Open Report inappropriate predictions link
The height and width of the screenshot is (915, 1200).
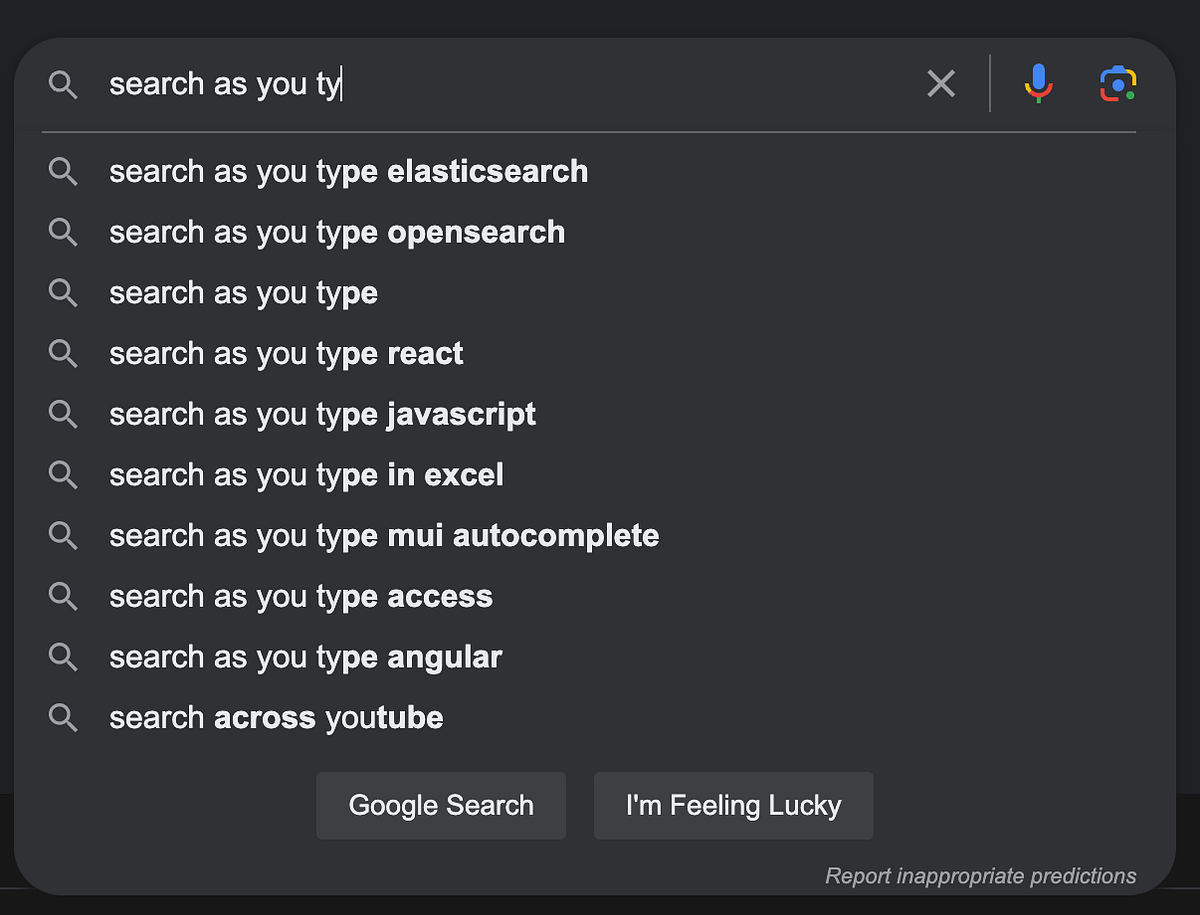[x=980, y=876]
